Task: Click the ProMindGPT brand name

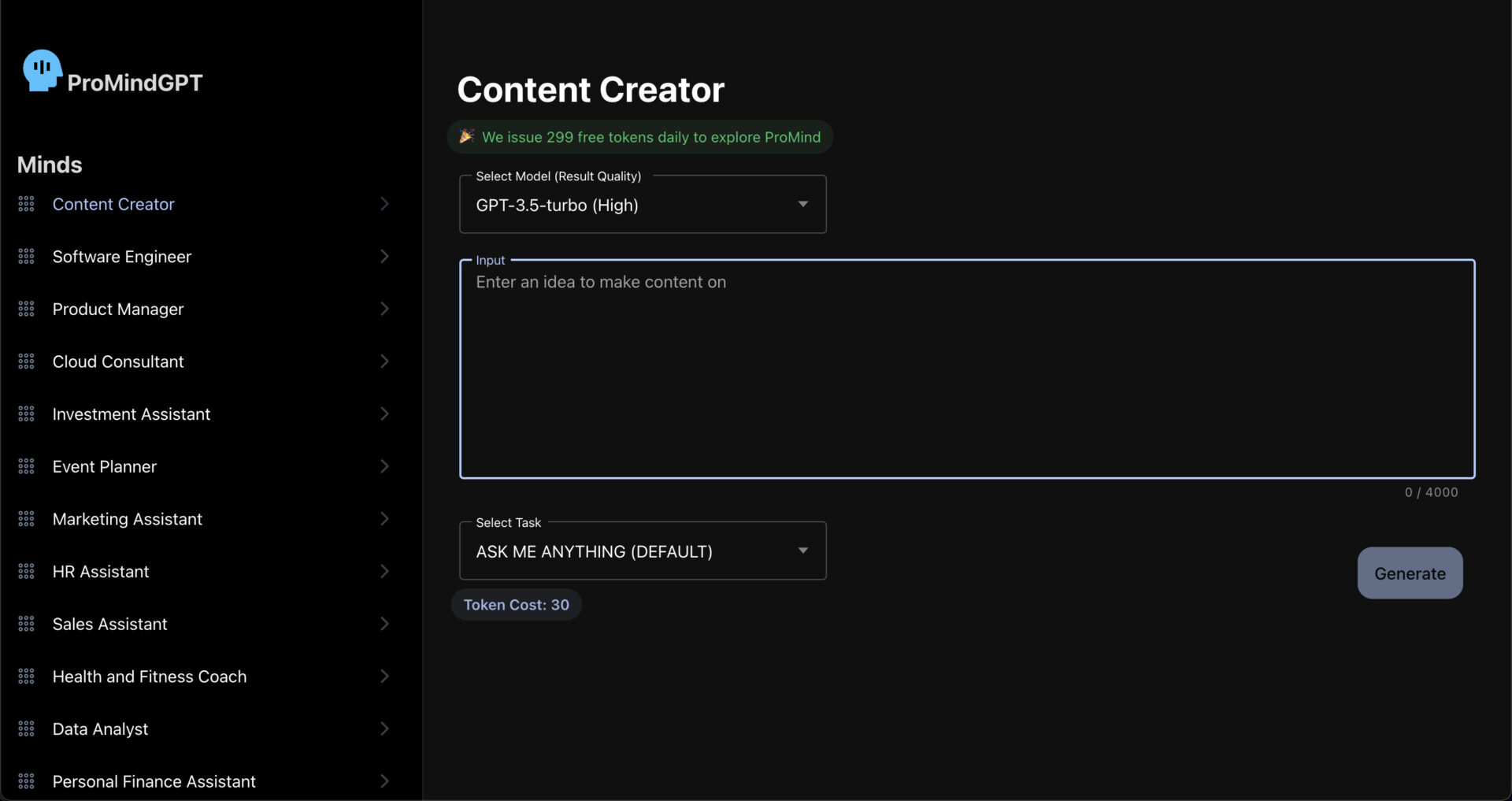Action: pyautogui.click(x=135, y=83)
